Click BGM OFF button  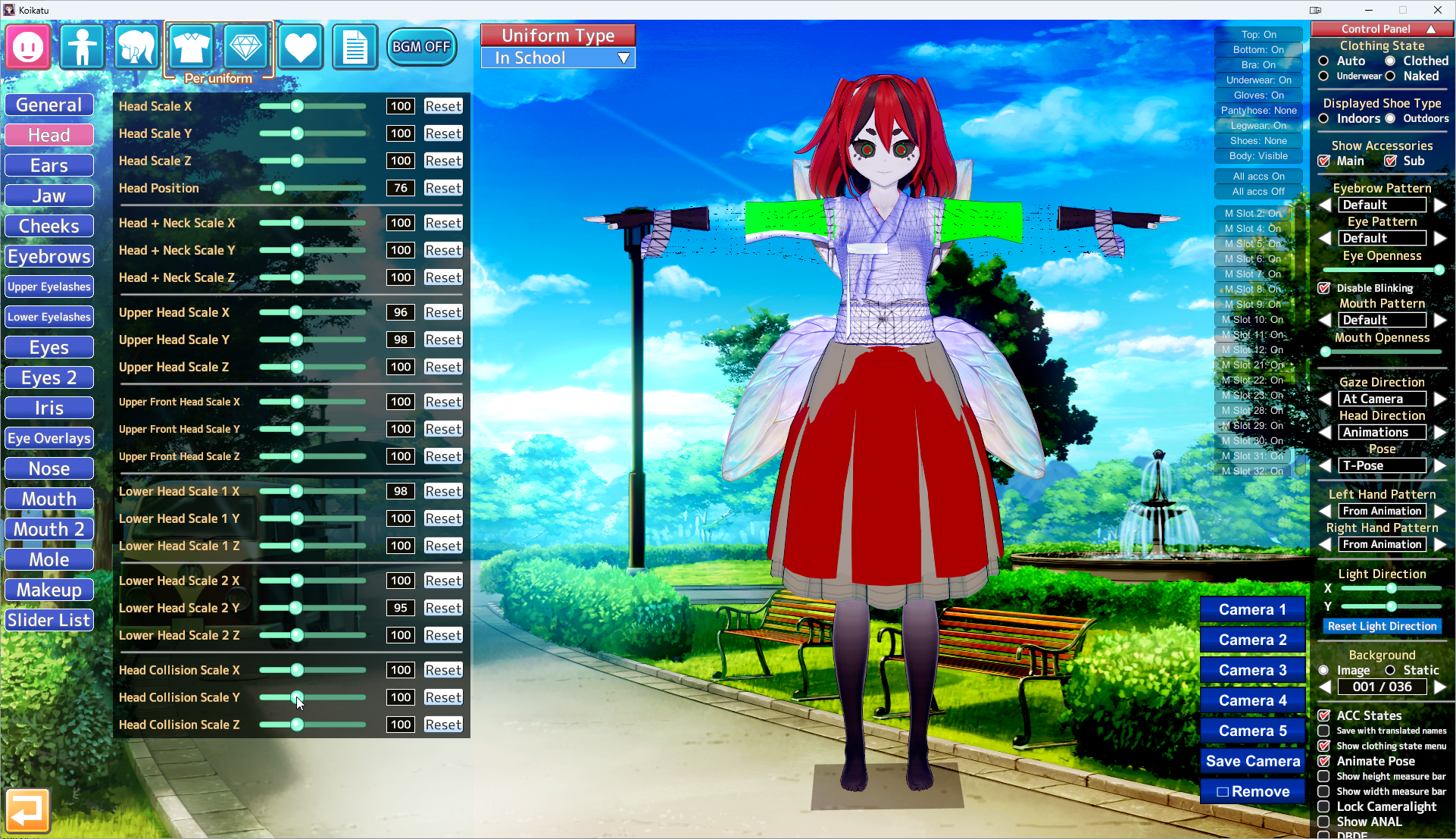421,47
